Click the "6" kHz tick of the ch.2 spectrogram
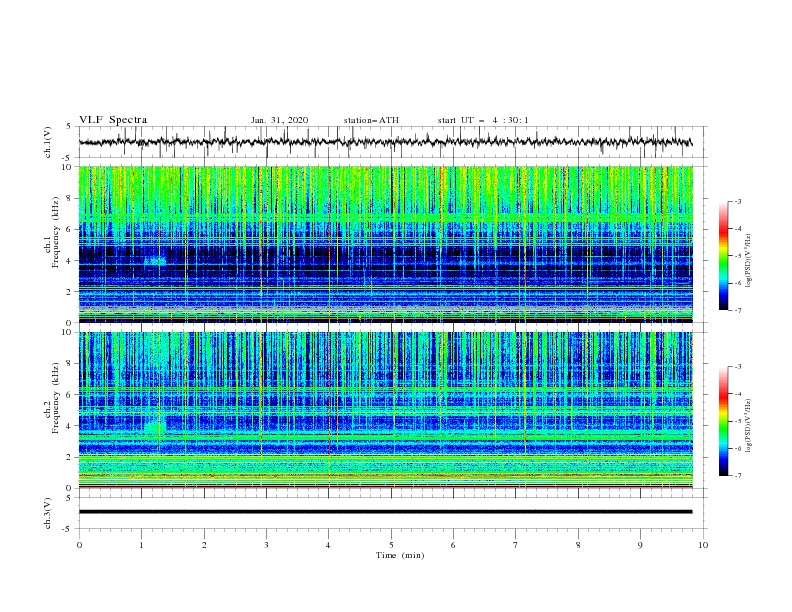This screenshot has width=792, height=612. click(x=70, y=395)
